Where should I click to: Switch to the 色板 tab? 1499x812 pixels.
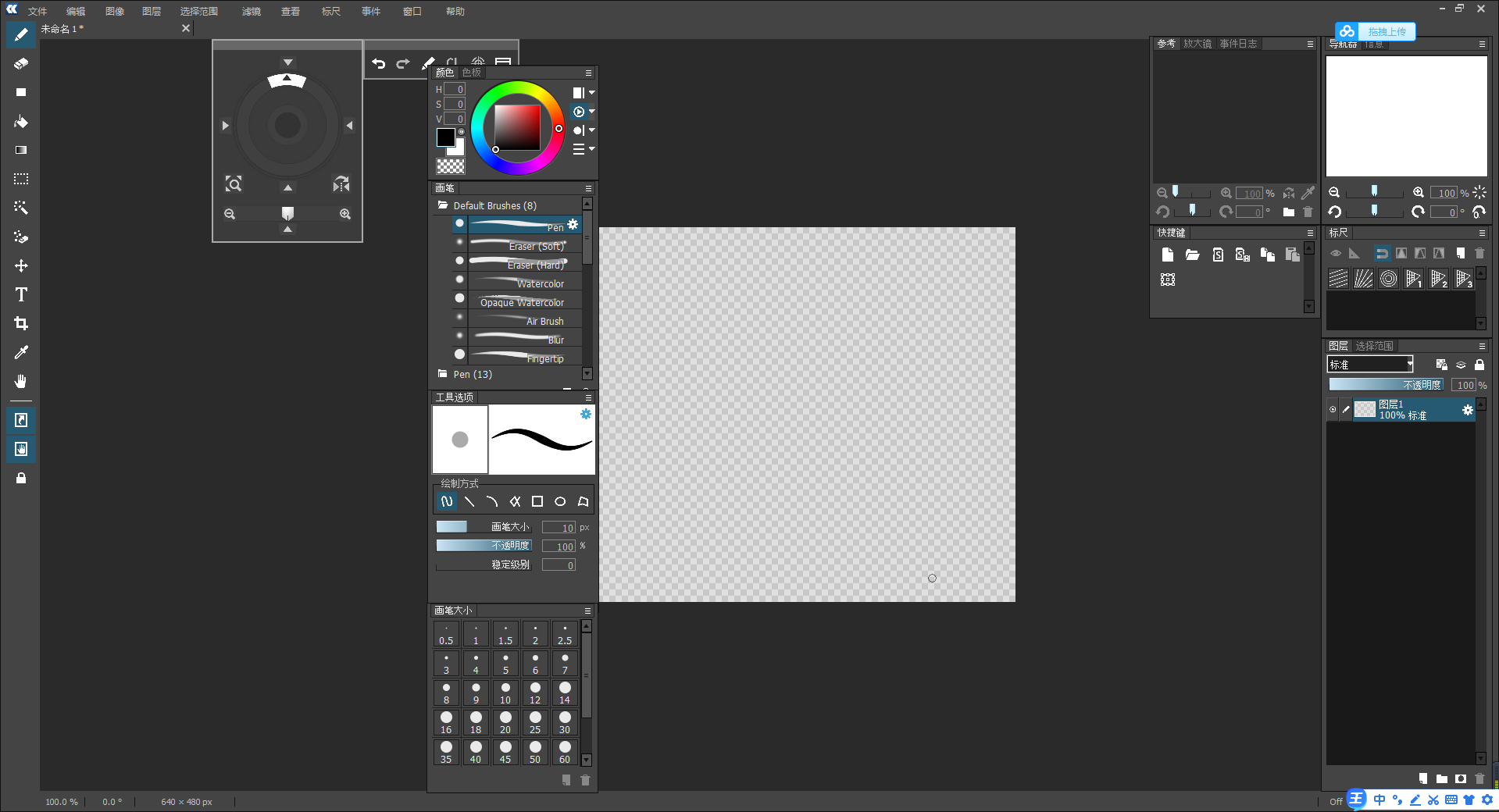click(471, 72)
